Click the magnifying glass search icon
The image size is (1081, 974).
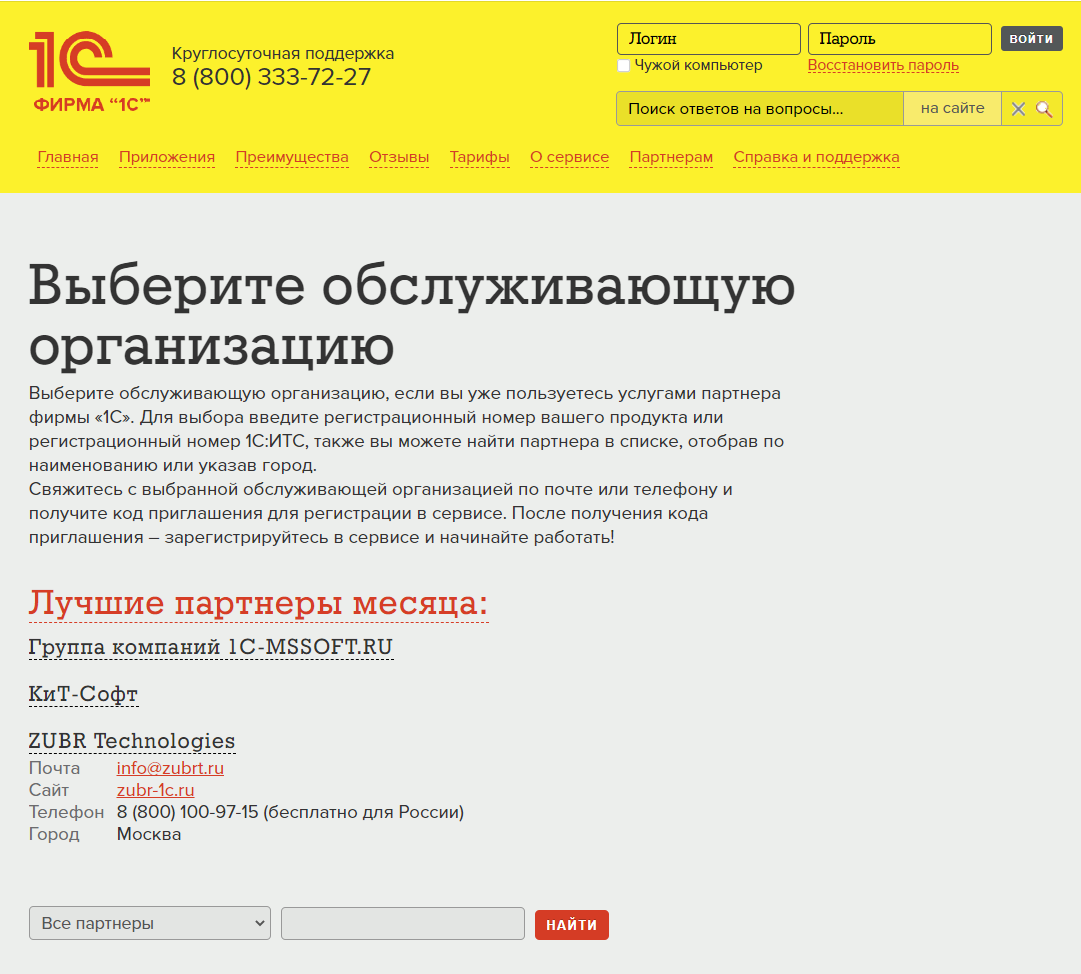(x=1044, y=109)
